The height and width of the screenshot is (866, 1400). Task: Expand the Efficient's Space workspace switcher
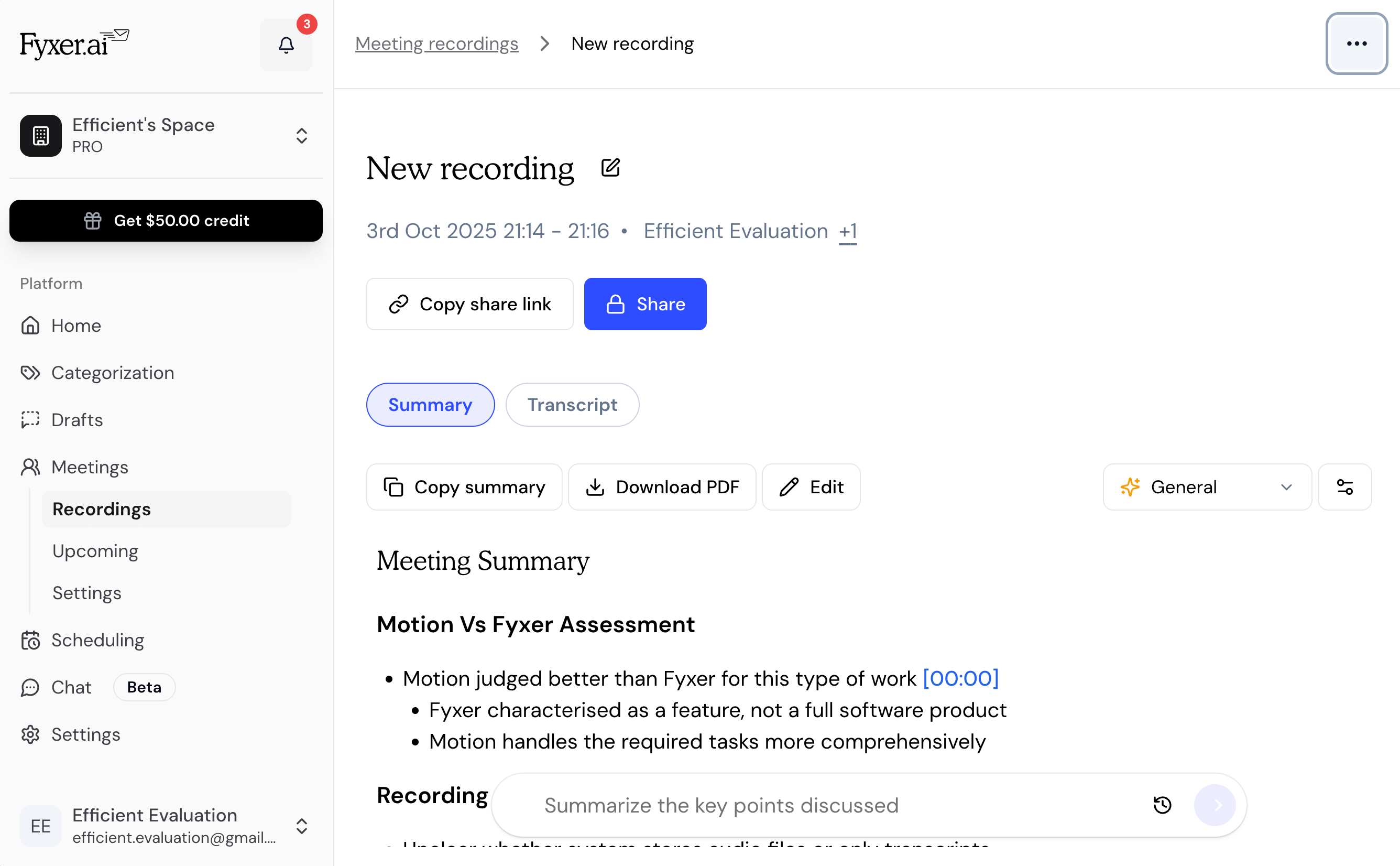[302, 136]
